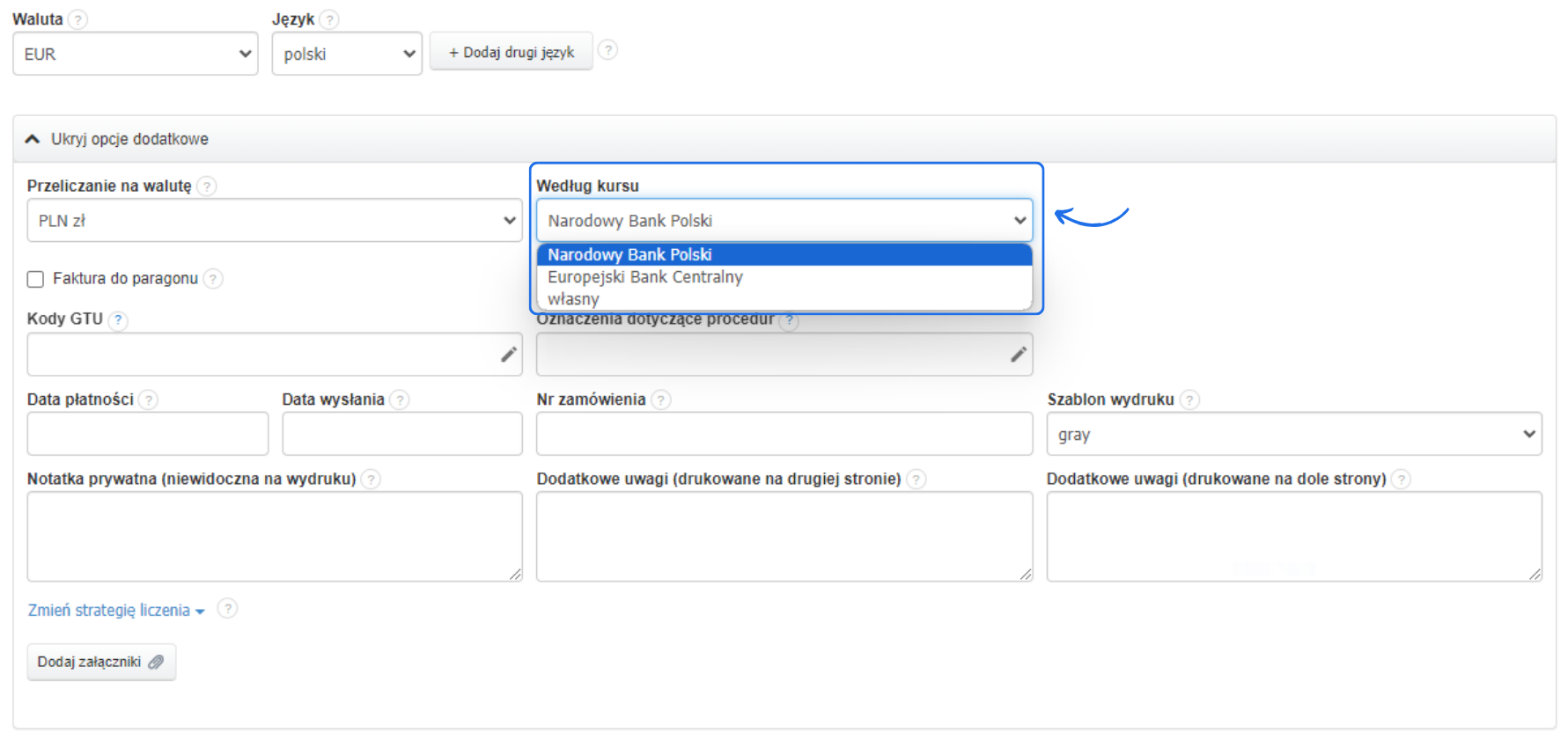
Task: Click the help icon beside Kody GTU
Action: pyautogui.click(x=118, y=320)
